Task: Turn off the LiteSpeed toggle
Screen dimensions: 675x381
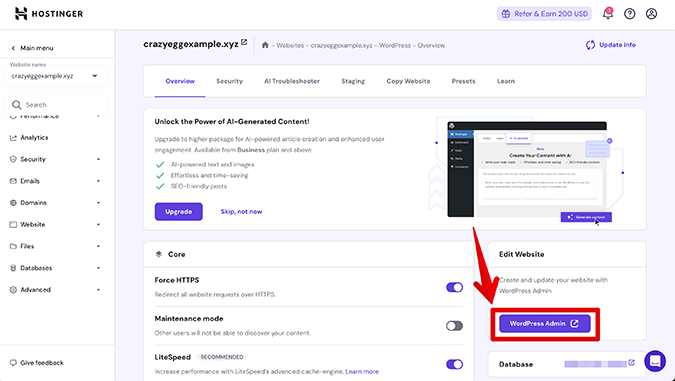Action: (x=454, y=364)
